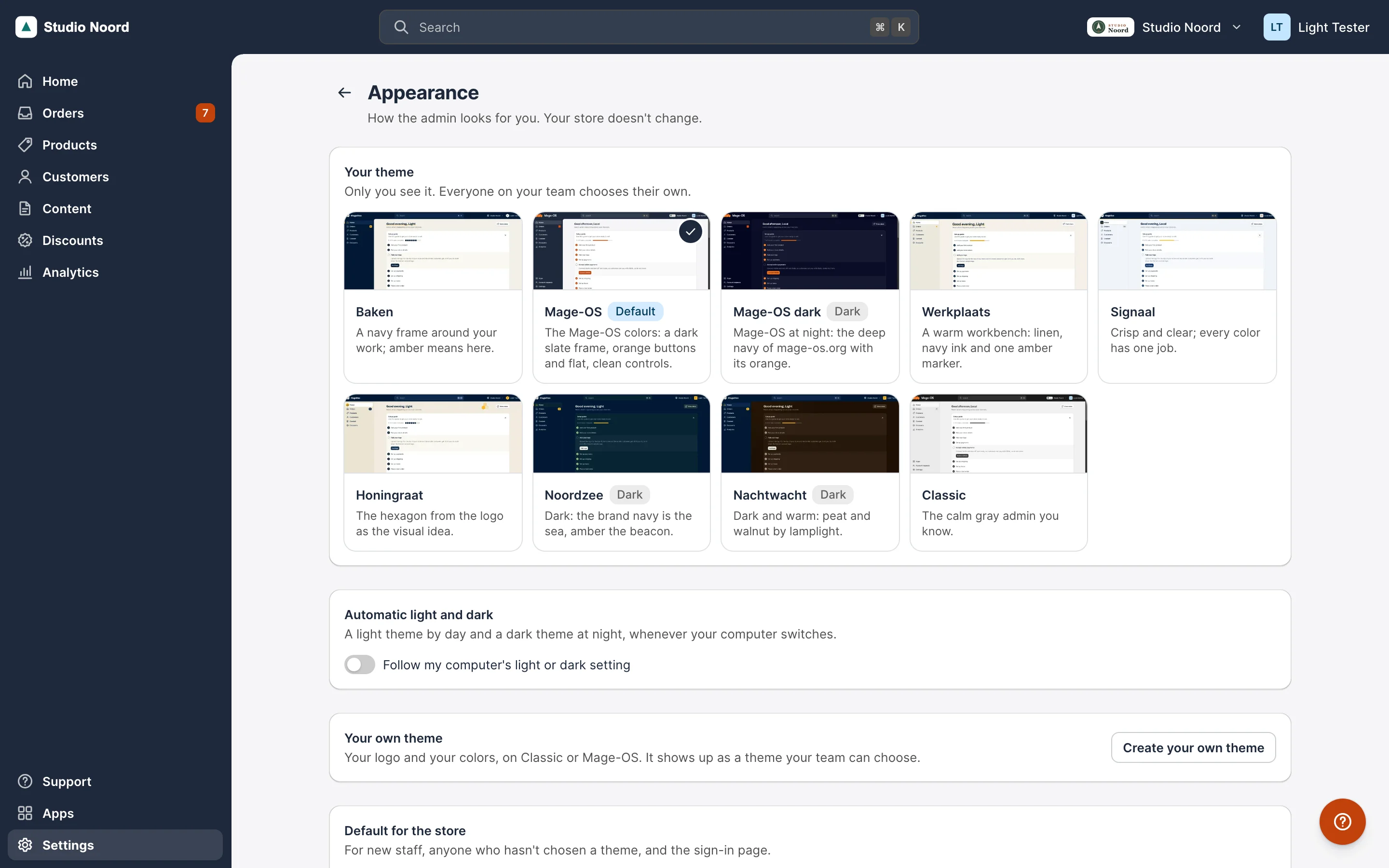Screen dimensions: 1389x868
Task: Click the LT user avatar
Action: pos(1276,27)
